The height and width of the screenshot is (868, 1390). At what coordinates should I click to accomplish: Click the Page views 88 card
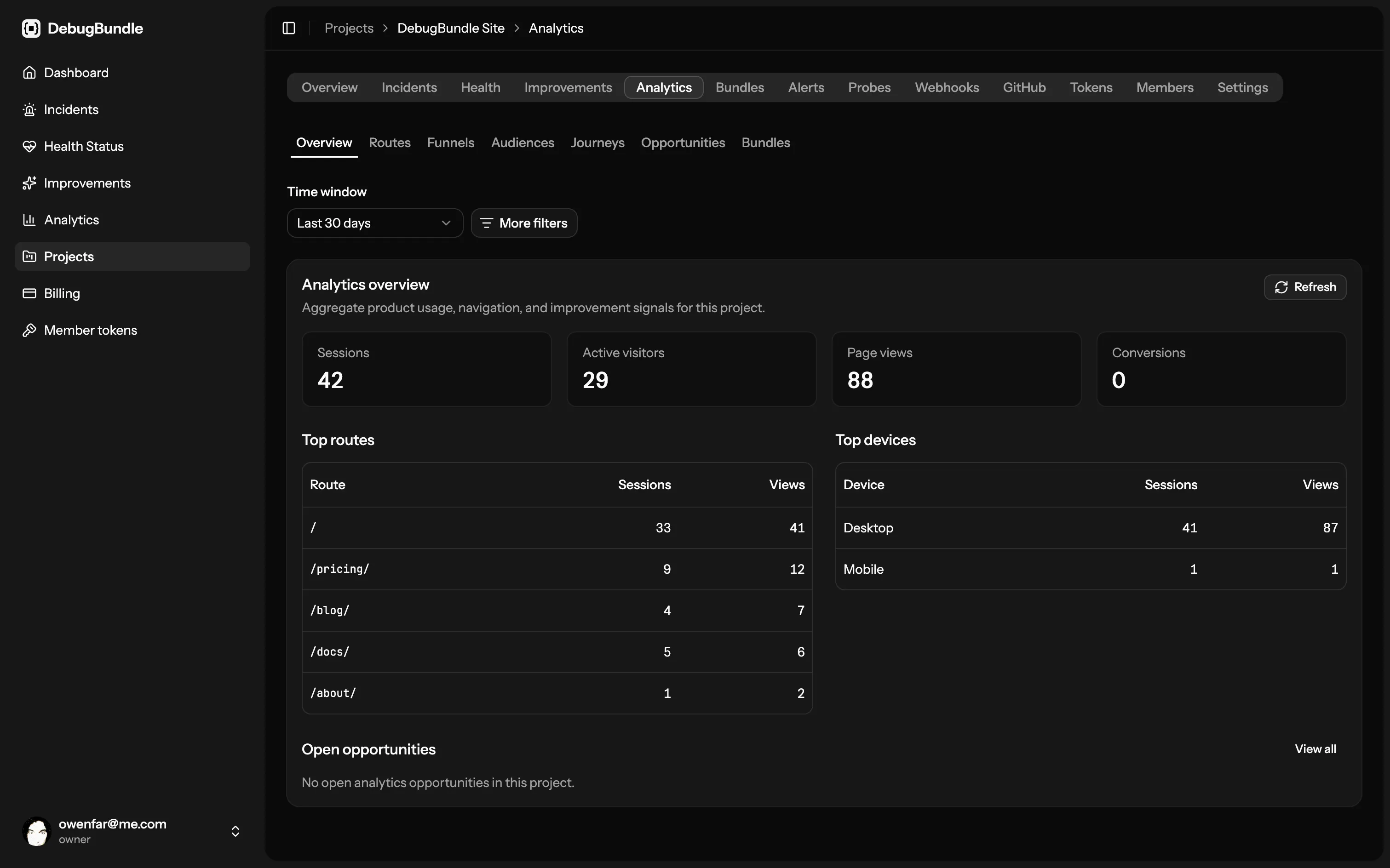pyautogui.click(x=956, y=369)
